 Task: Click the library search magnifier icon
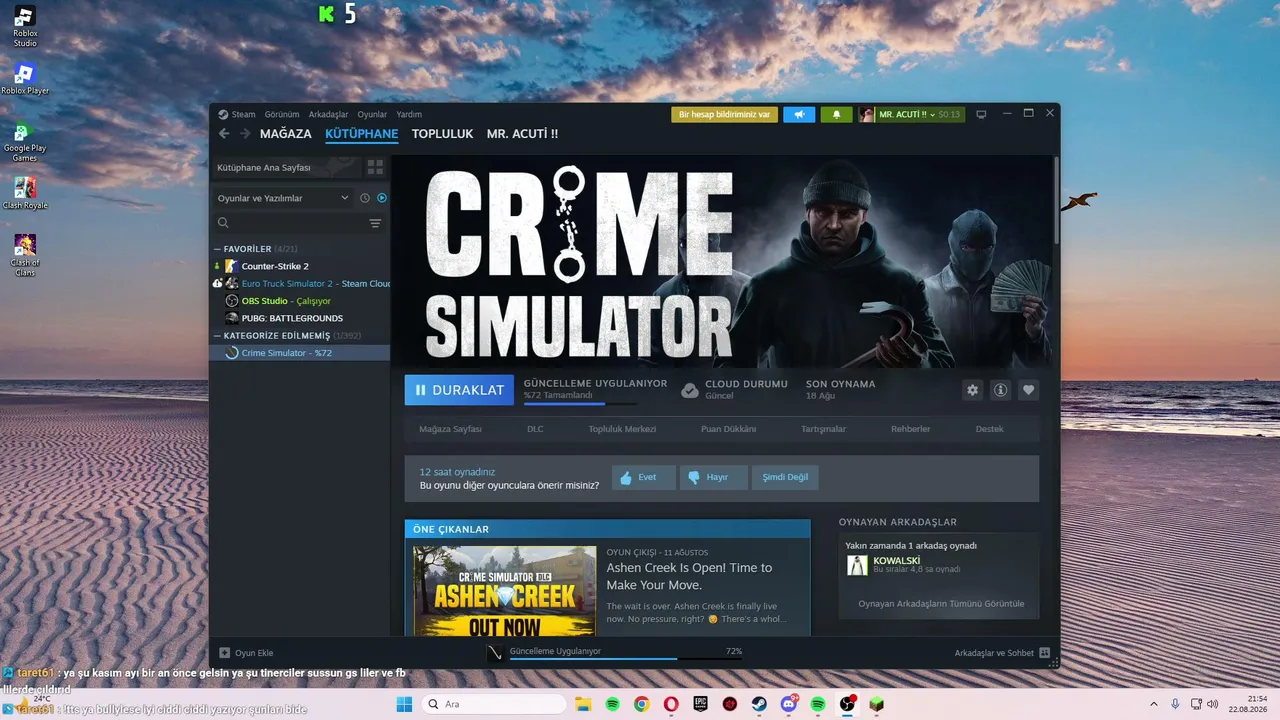click(223, 223)
